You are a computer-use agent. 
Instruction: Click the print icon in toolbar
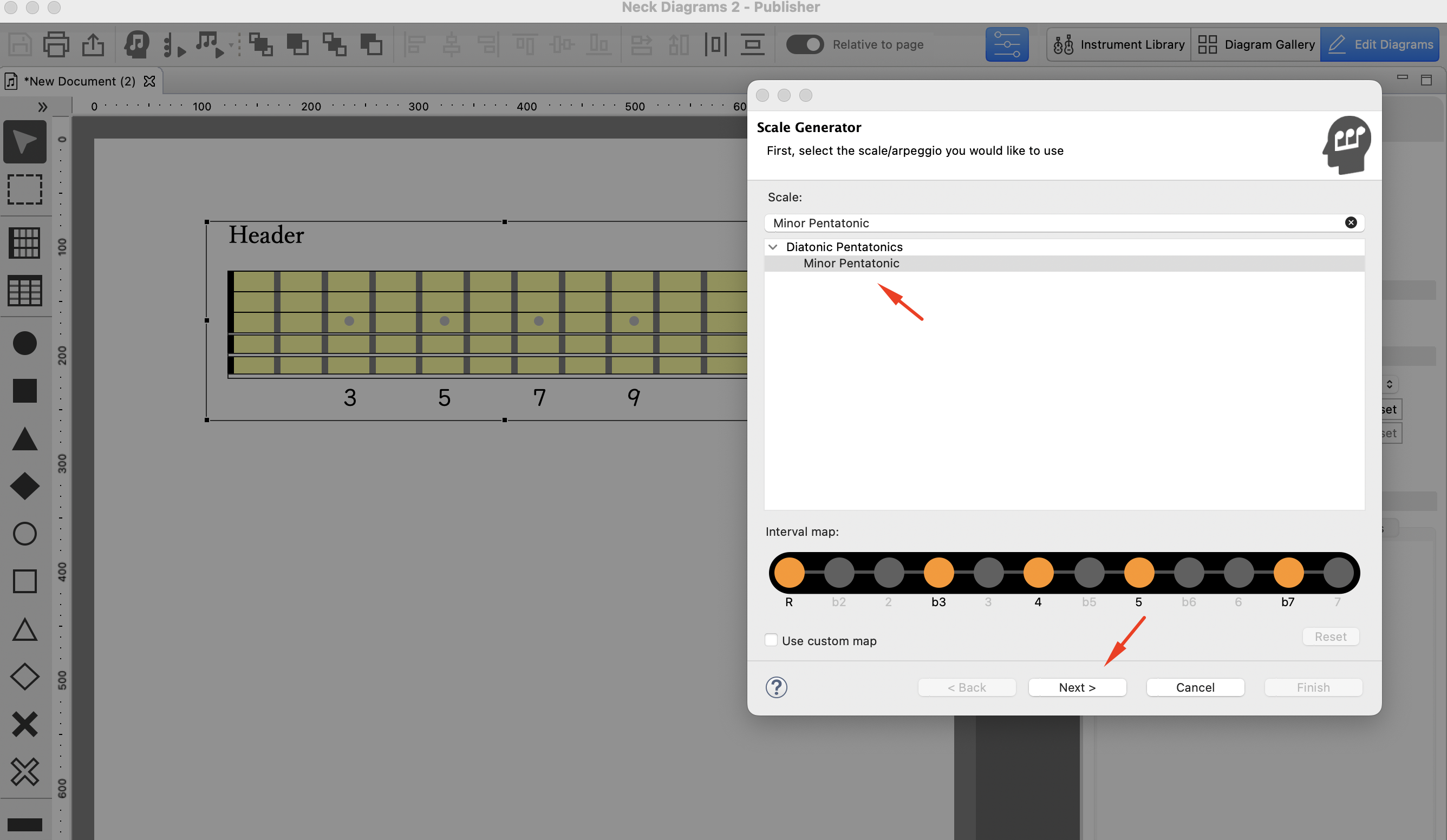tap(56, 44)
